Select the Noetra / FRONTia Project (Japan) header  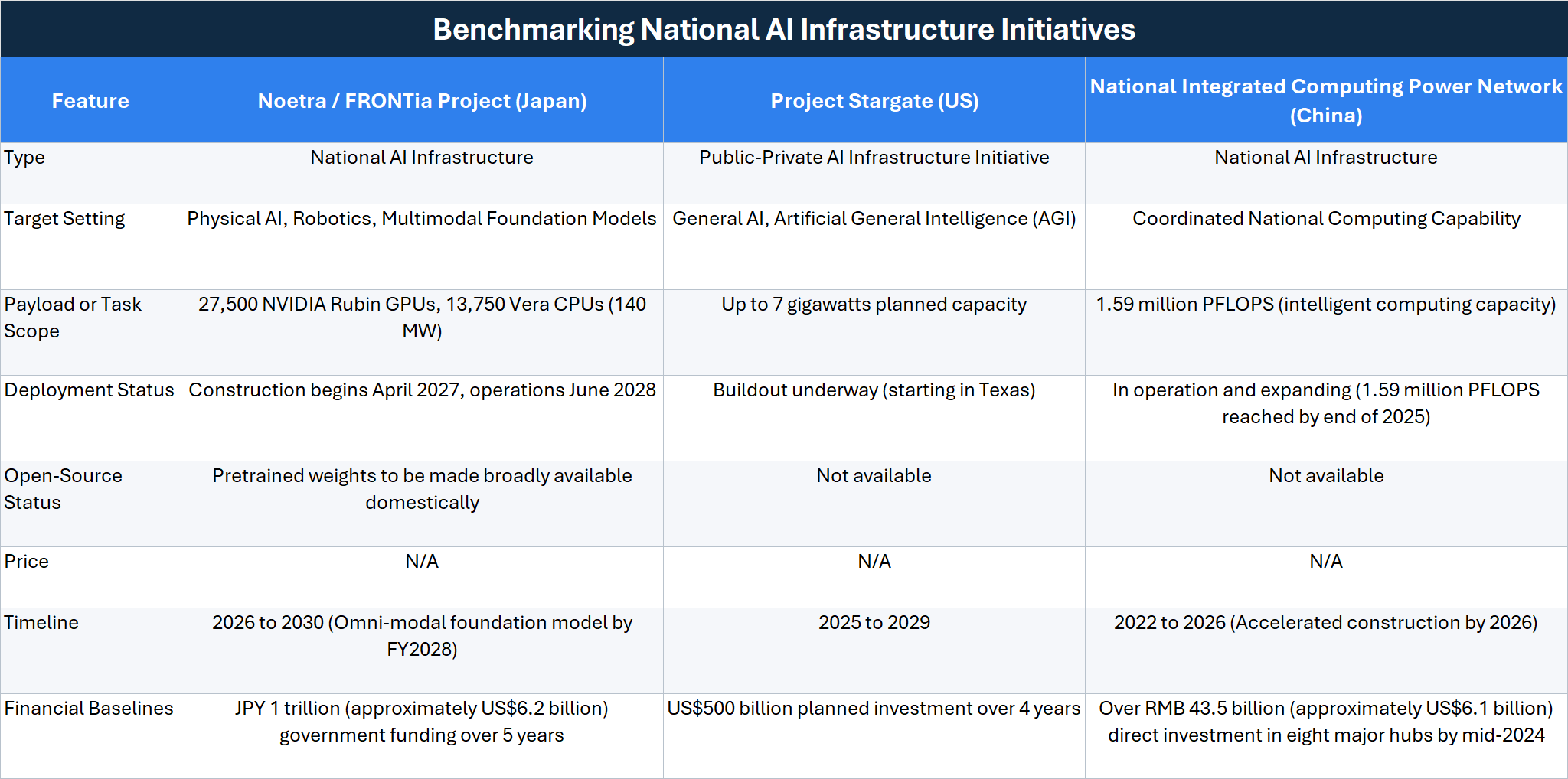(422, 100)
